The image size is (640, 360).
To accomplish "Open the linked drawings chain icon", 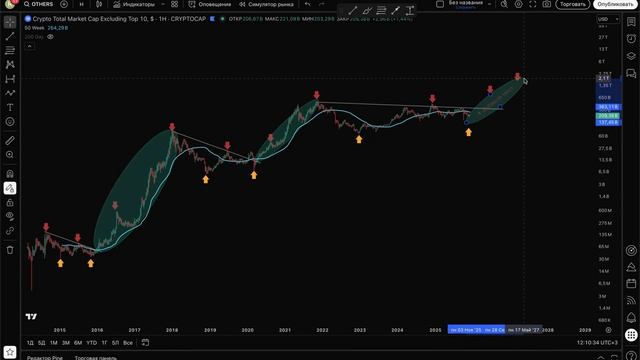I will click(10, 231).
